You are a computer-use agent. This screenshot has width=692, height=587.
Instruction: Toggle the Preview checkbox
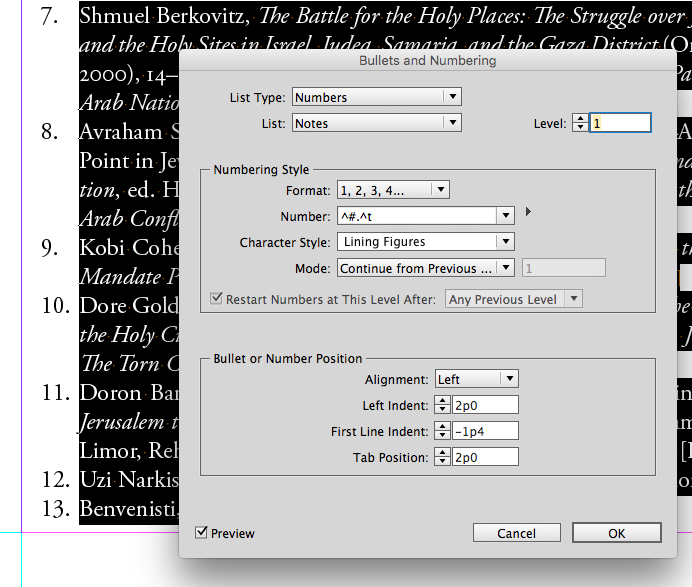(201, 533)
